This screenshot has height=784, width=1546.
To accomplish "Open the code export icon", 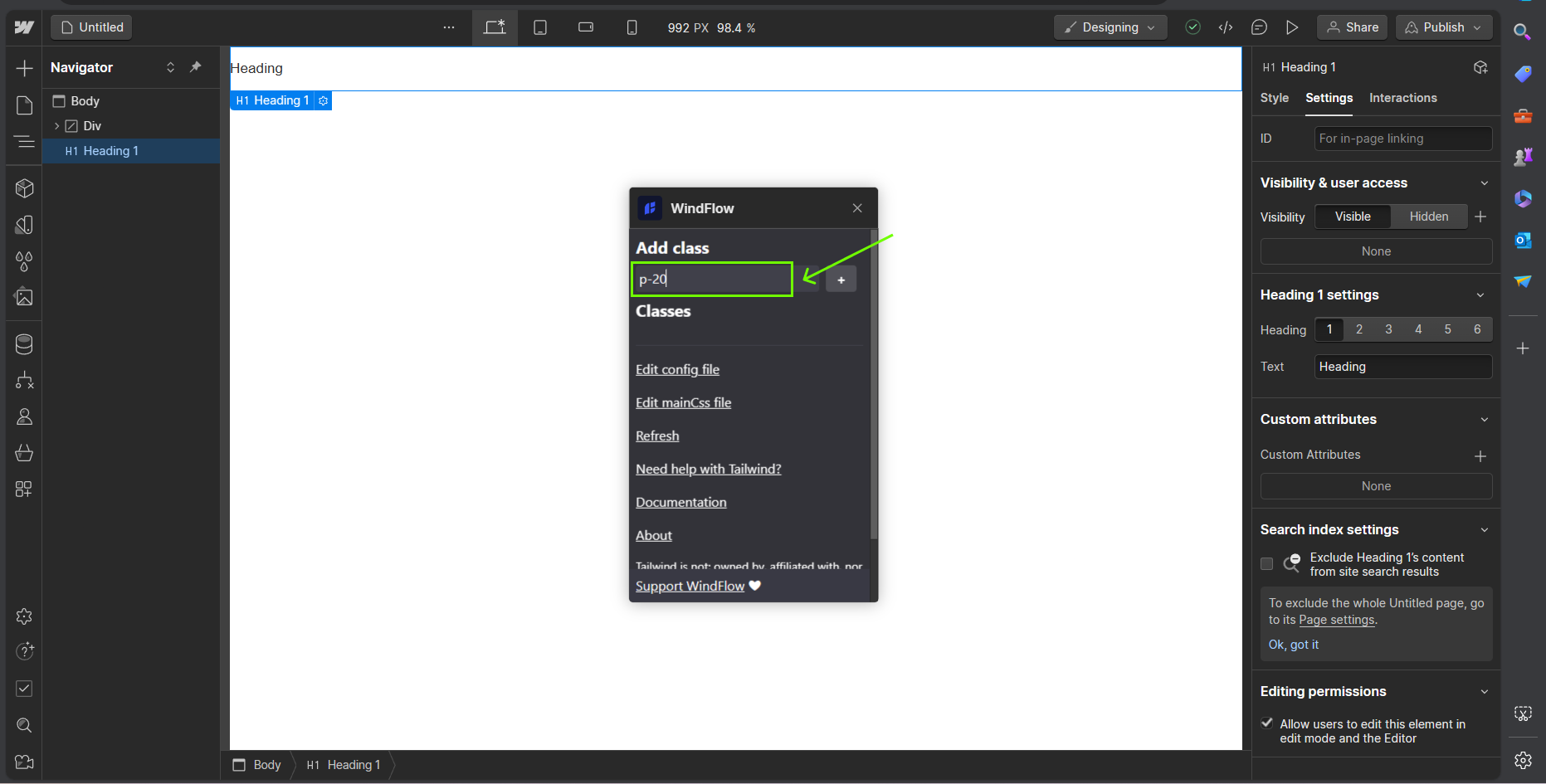I will [x=1226, y=27].
